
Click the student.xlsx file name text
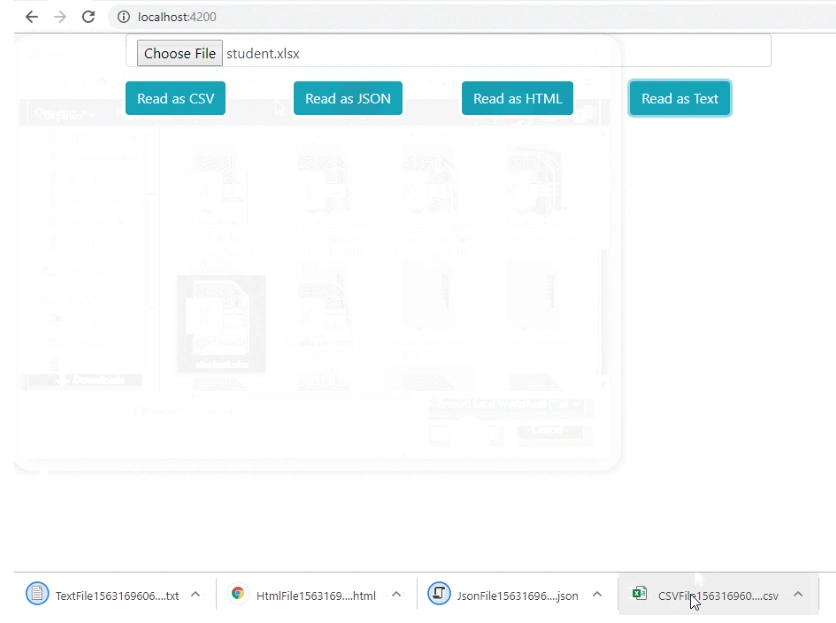click(x=263, y=53)
